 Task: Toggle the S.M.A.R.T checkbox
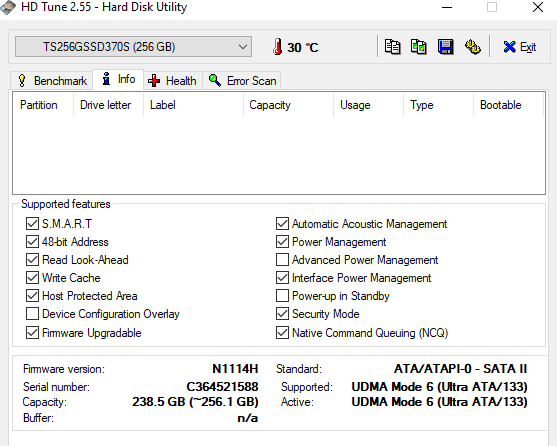pos(32,224)
